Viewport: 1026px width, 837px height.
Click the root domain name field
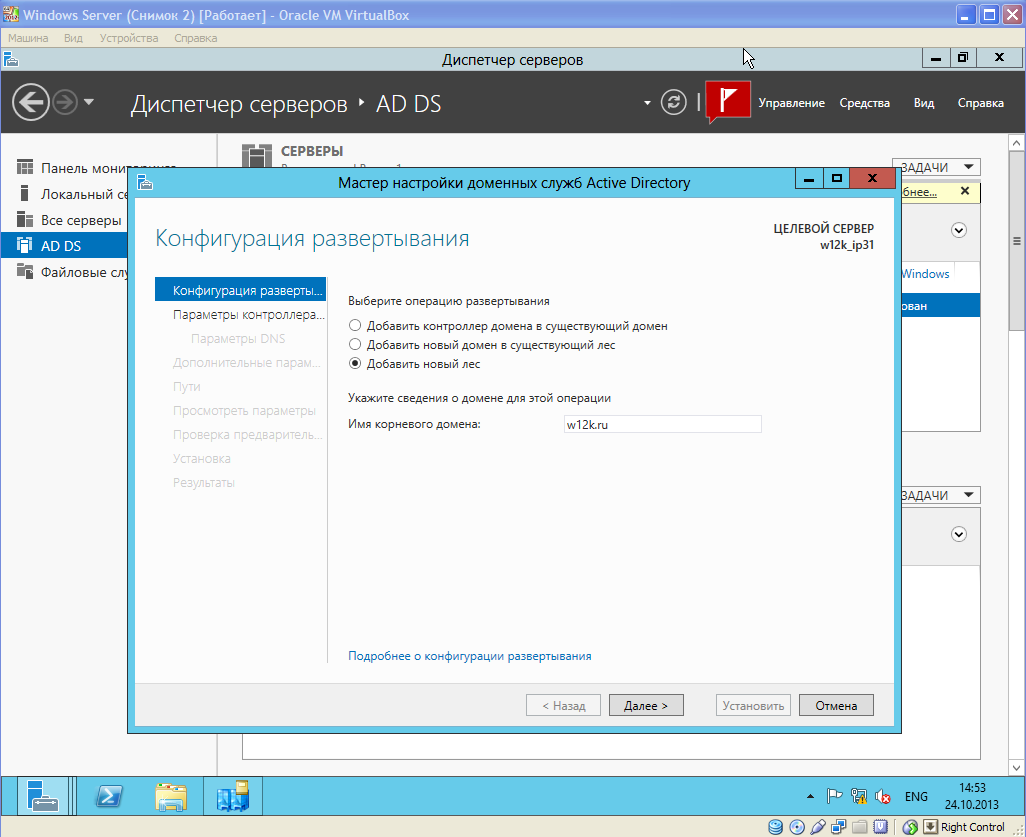662,424
